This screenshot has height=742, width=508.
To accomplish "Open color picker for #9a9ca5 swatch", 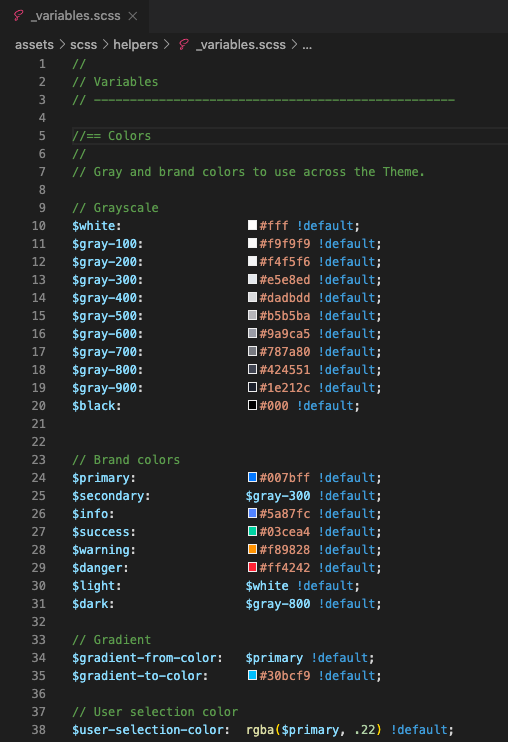I will pos(253,333).
